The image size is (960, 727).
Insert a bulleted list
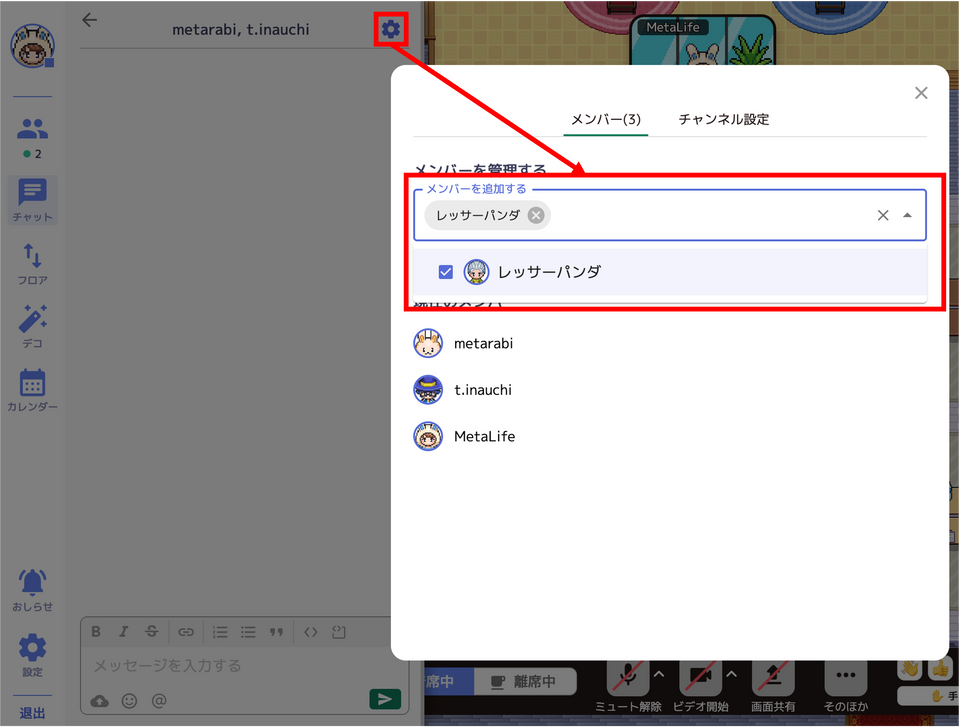tap(248, 632)
